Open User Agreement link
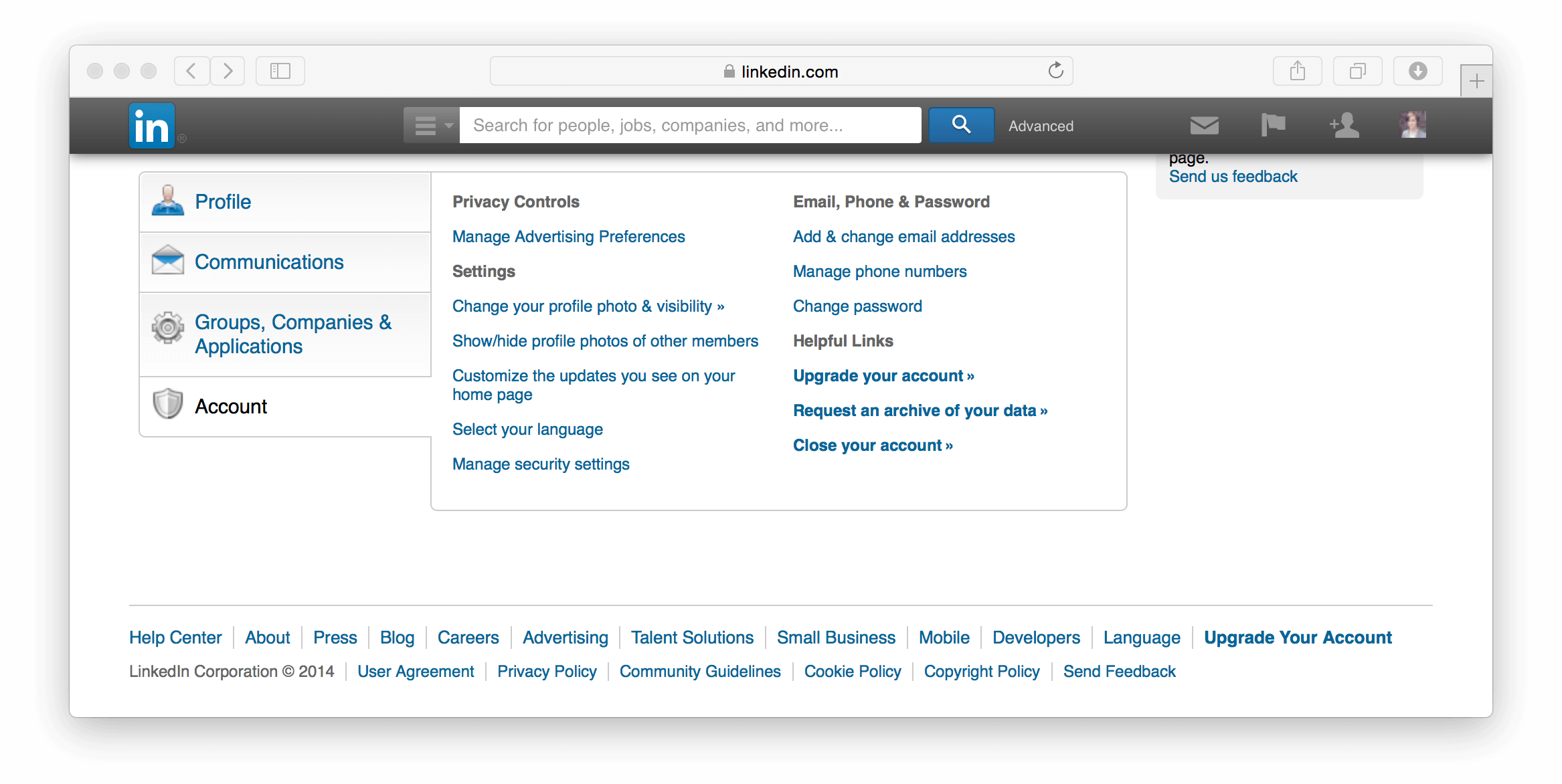 tap(416, 672)
